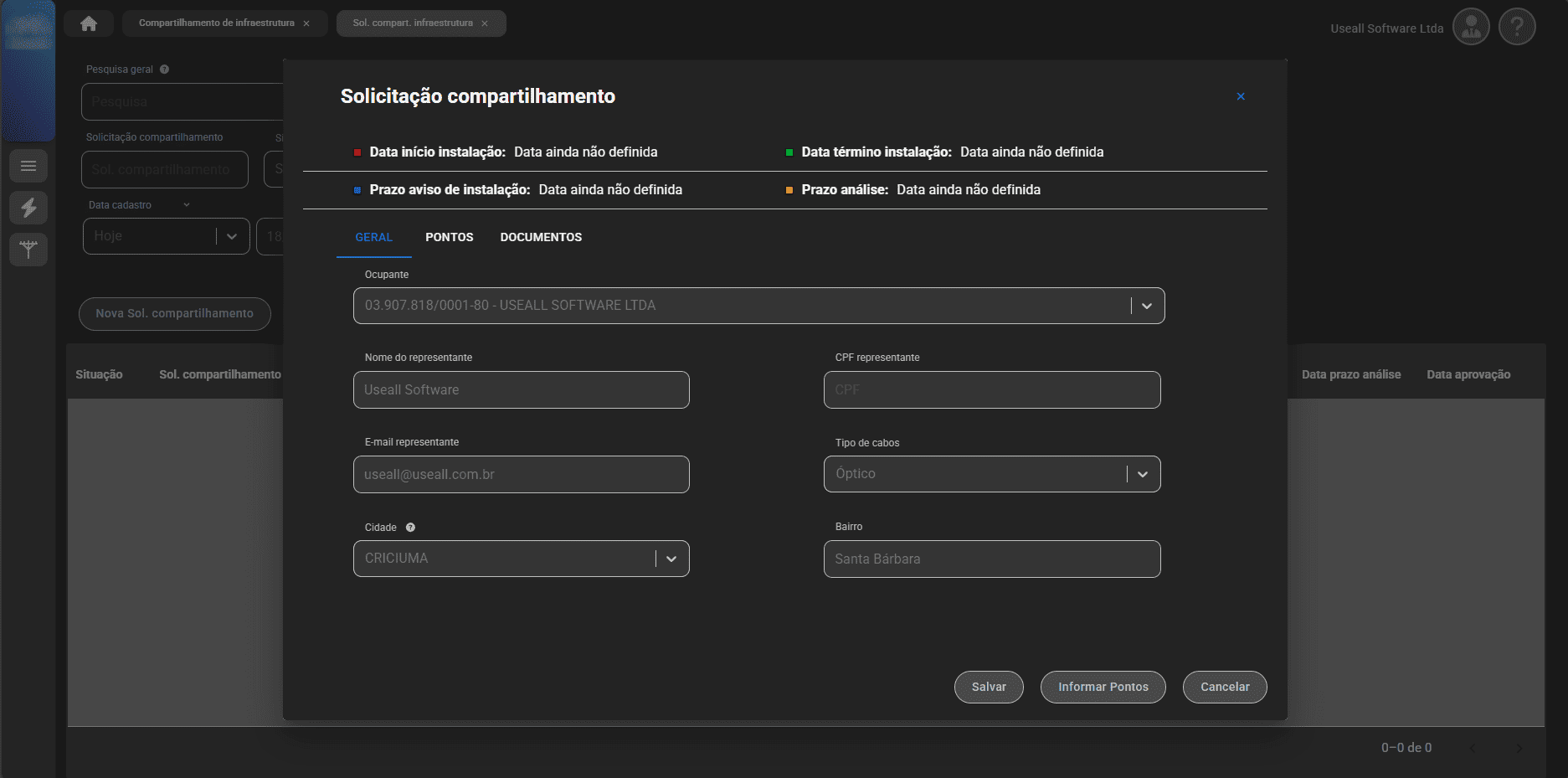Viewport: 1568px width, 778px height.
Task: Open the user profile avatar icon
Action: click(x=1471, y=28)
